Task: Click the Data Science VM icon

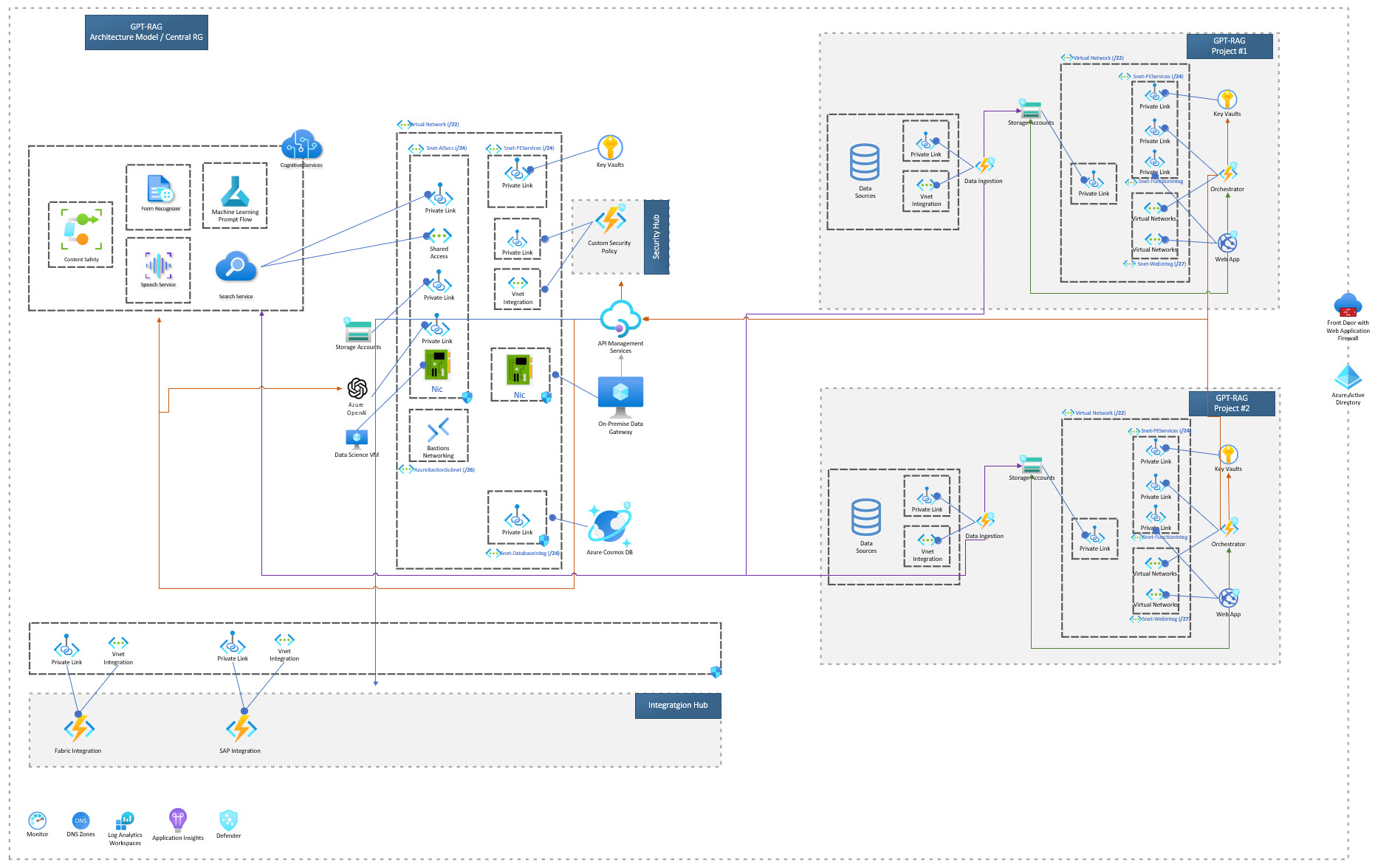Action: (x=357, y=440)
